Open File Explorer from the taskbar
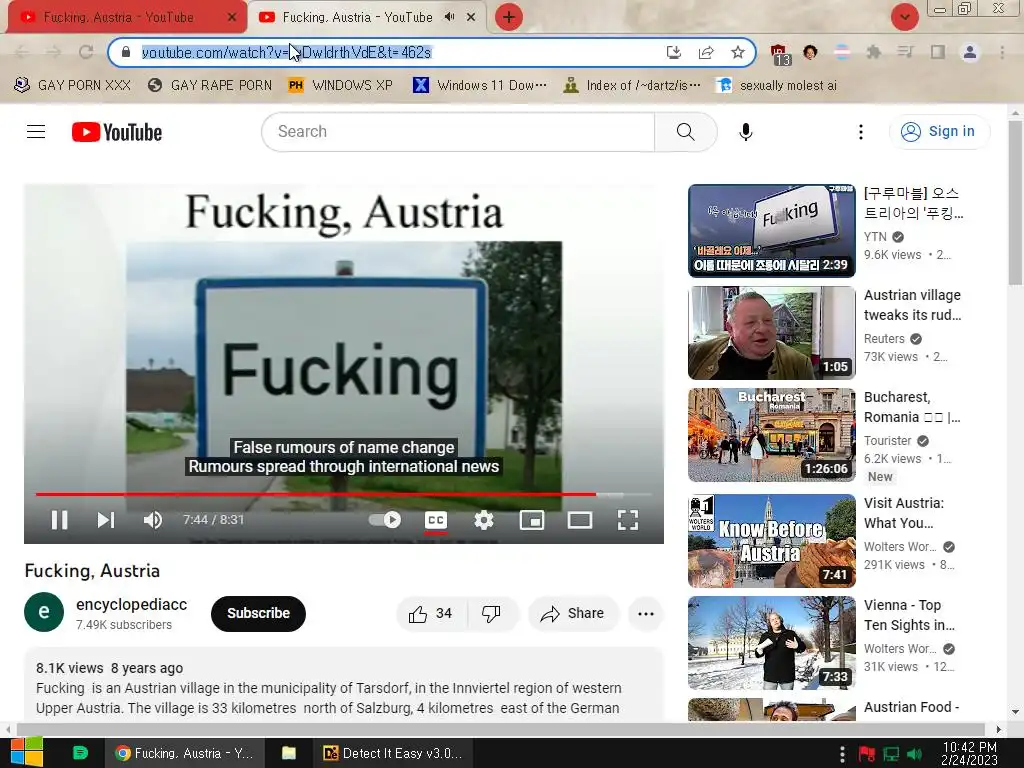 (289, 753)
